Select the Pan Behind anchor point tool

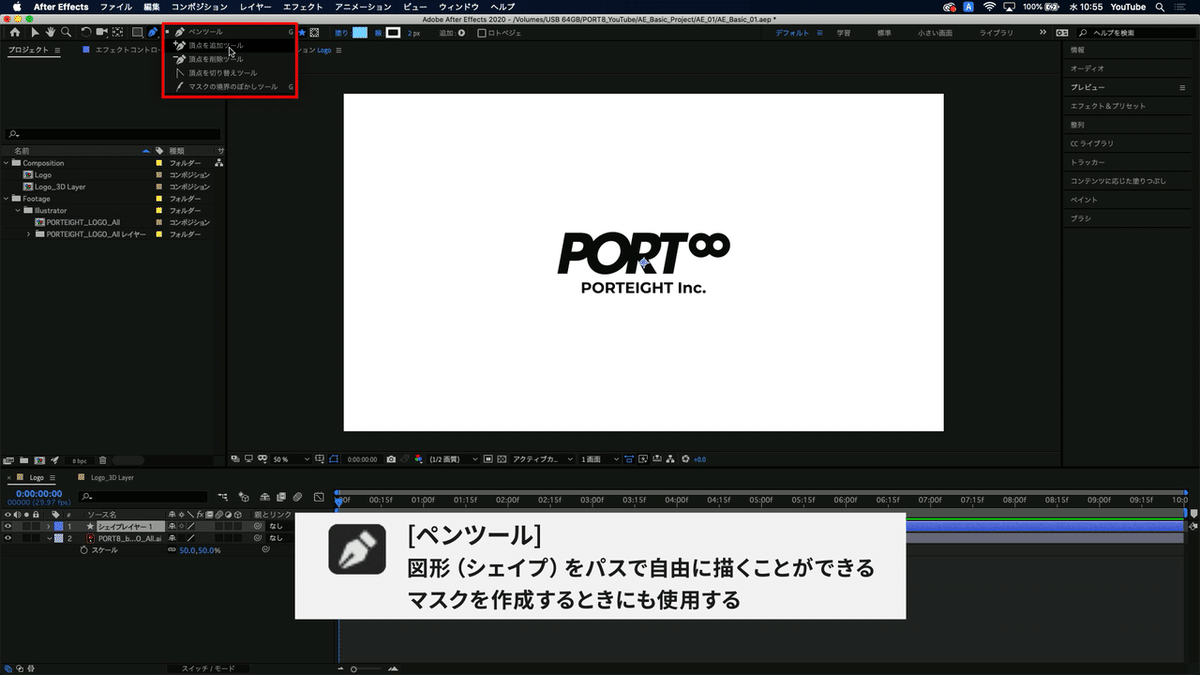(x=118, y=32)
